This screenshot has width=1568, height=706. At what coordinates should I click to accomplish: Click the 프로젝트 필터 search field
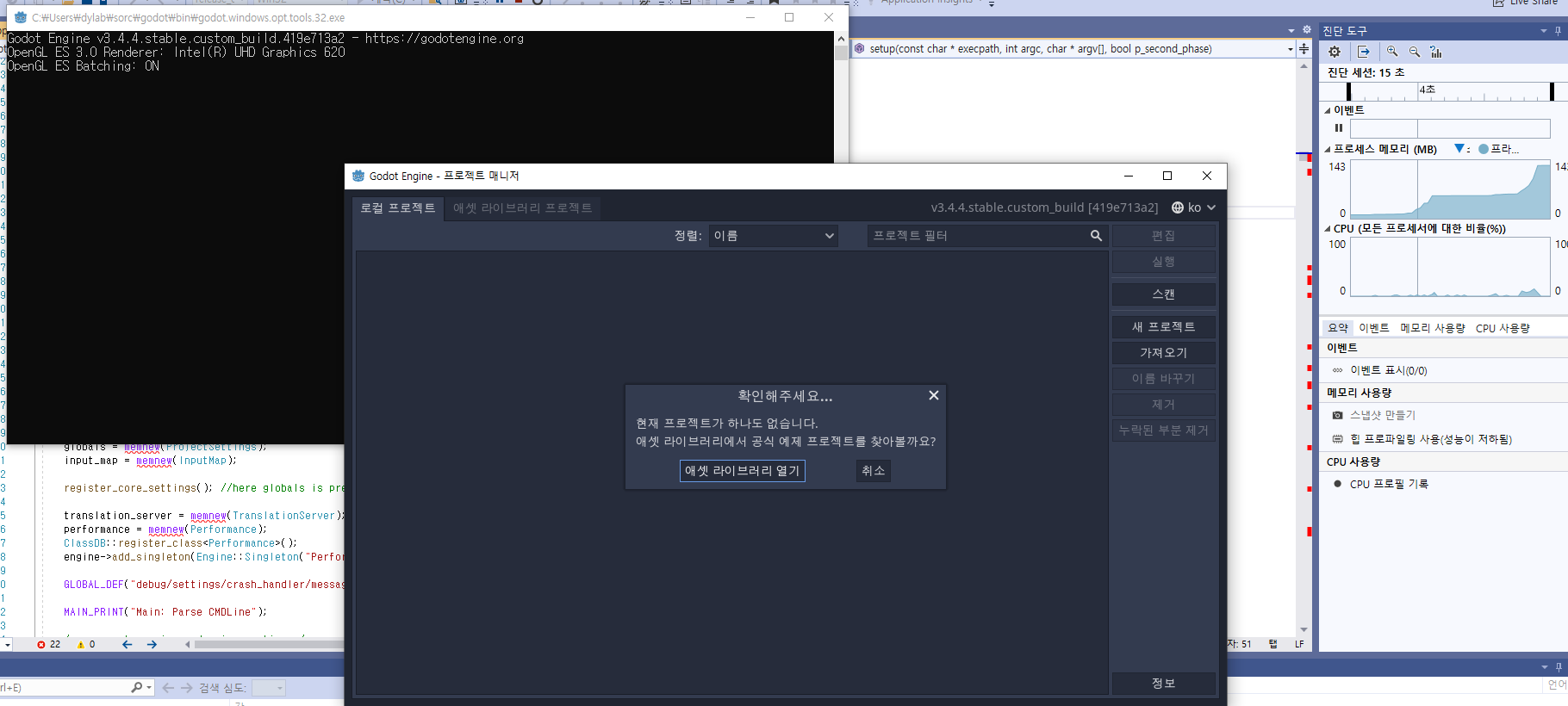click(x=986, y=236)
